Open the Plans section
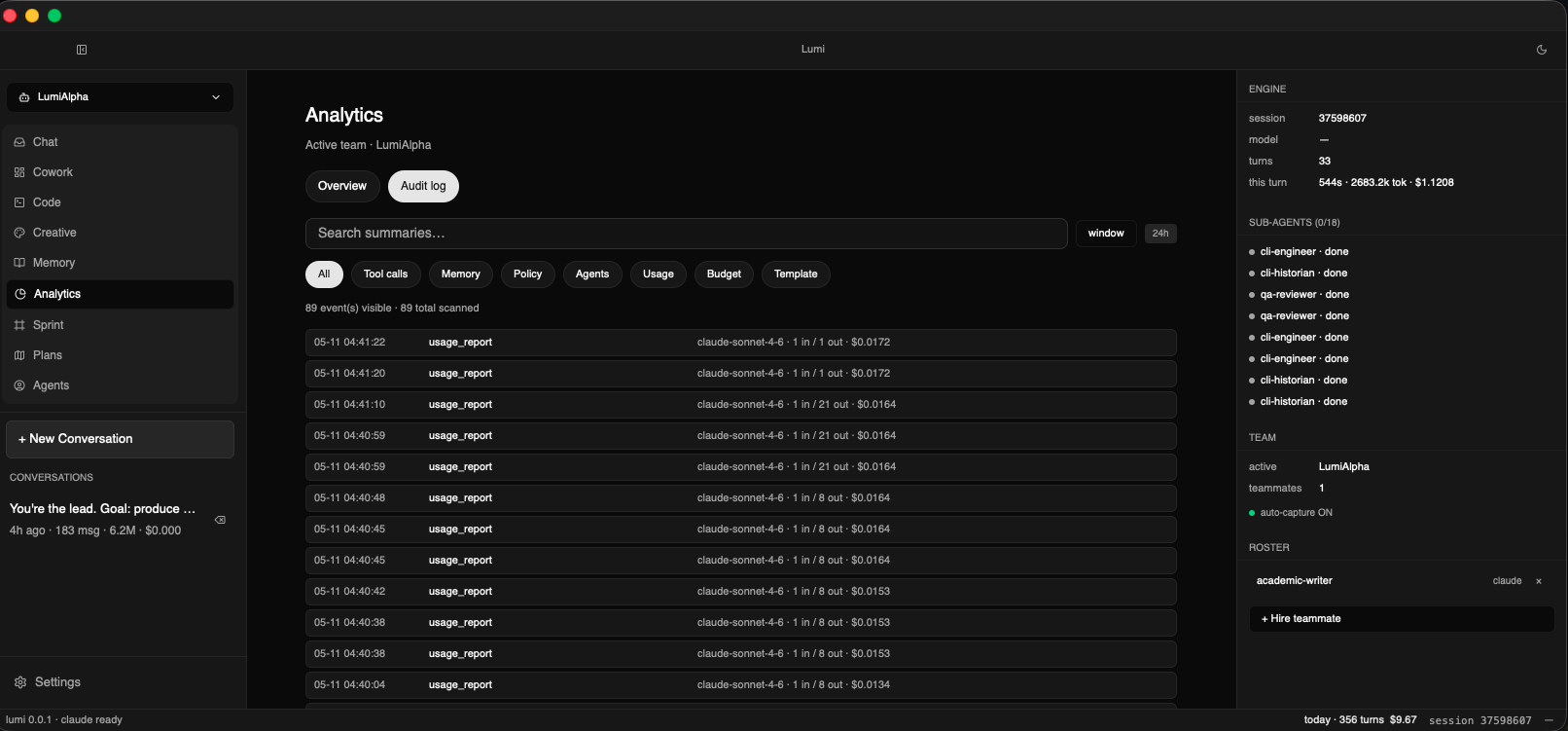 pyautogui.click(x=121, y=355)
